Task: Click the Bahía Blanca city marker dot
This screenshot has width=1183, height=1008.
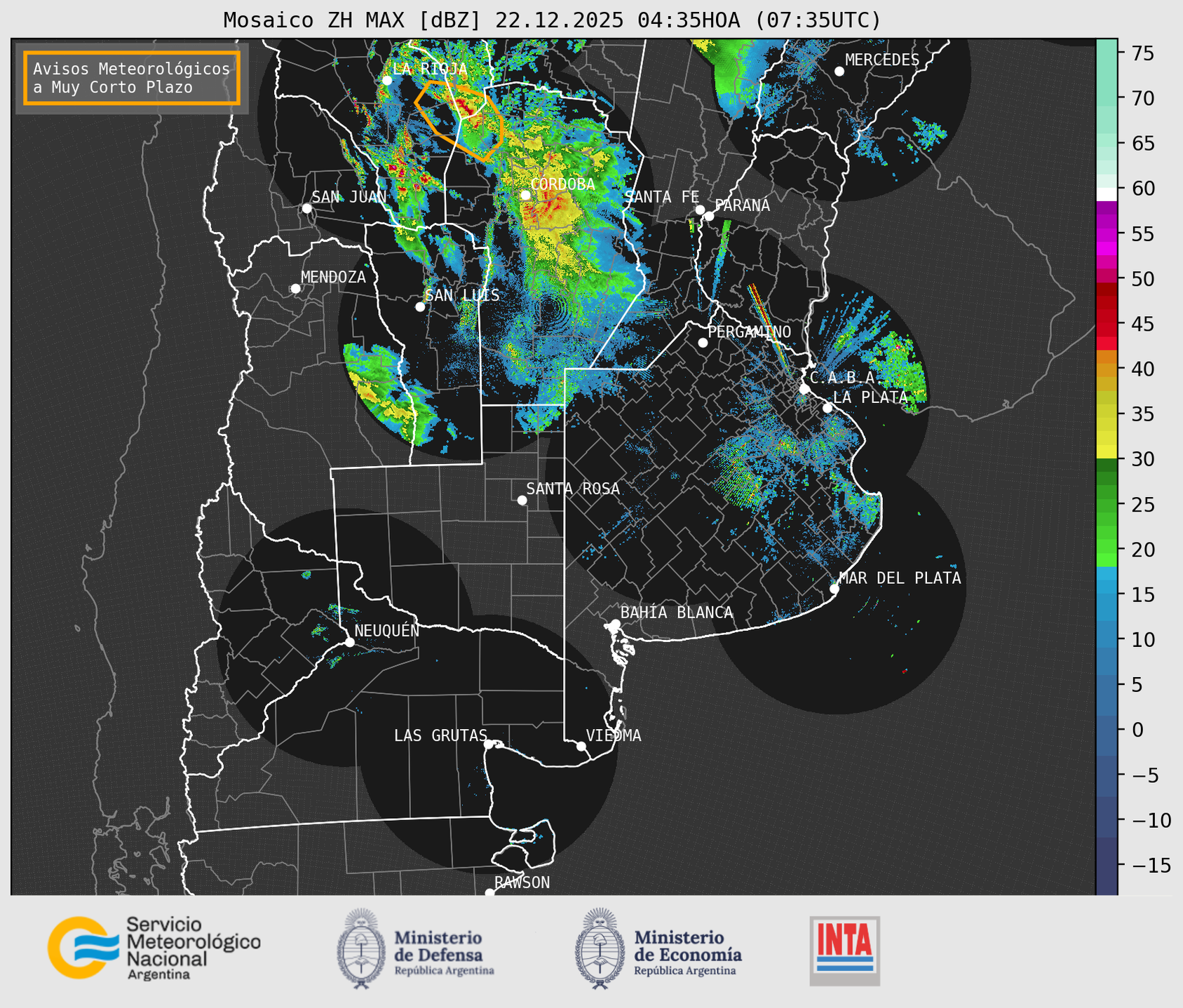Action: pos(615,624)
